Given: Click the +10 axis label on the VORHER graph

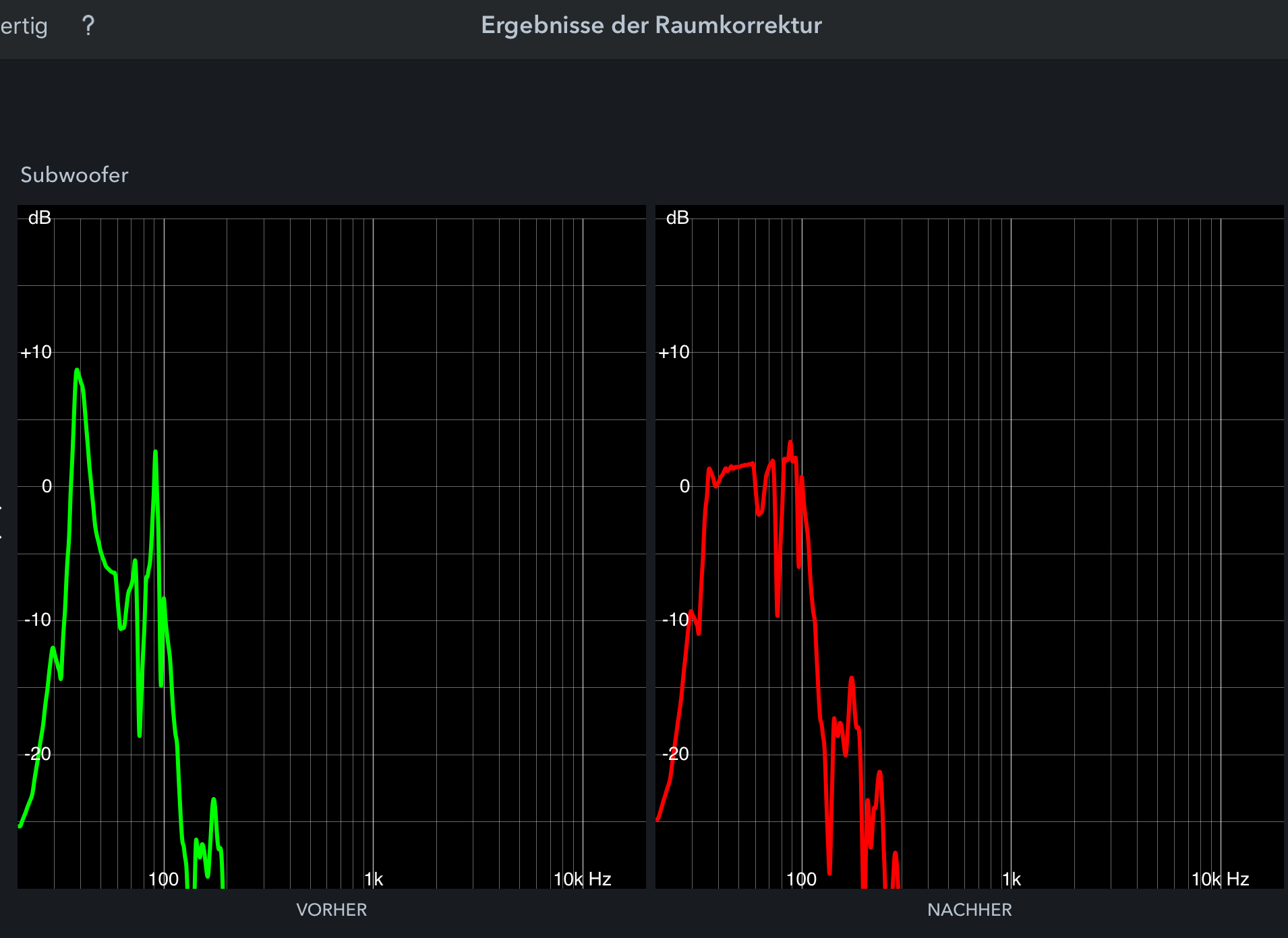Looking at the screenshot, I should [36, 352].
